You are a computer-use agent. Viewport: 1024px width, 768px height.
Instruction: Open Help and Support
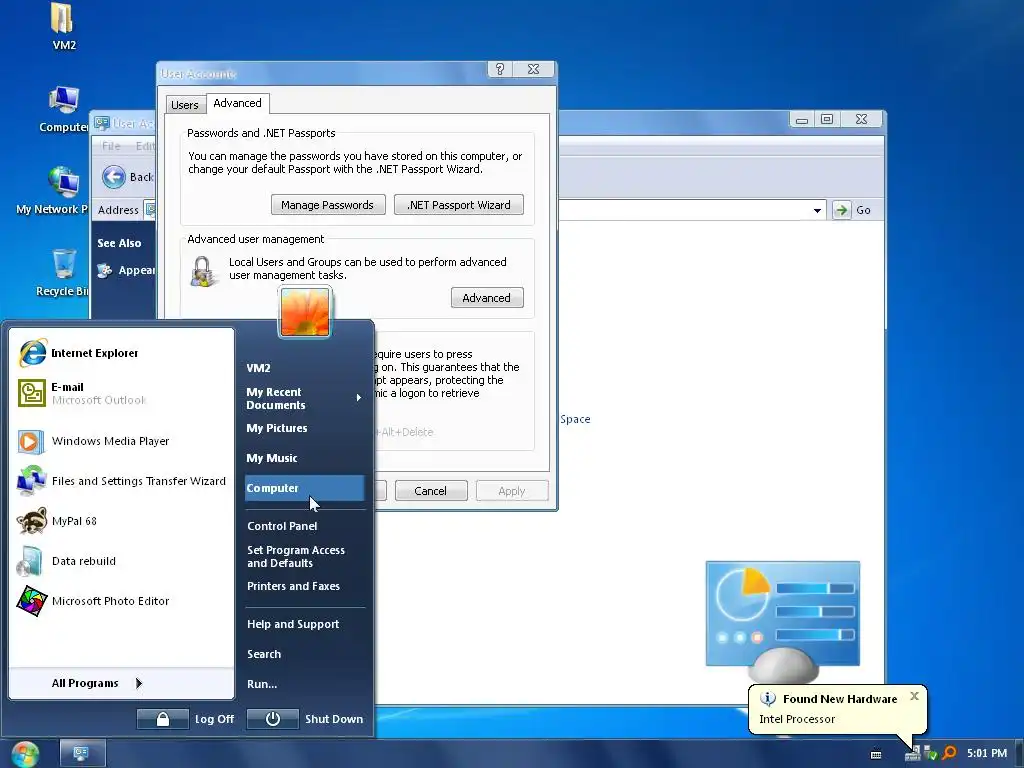[304, 624]
